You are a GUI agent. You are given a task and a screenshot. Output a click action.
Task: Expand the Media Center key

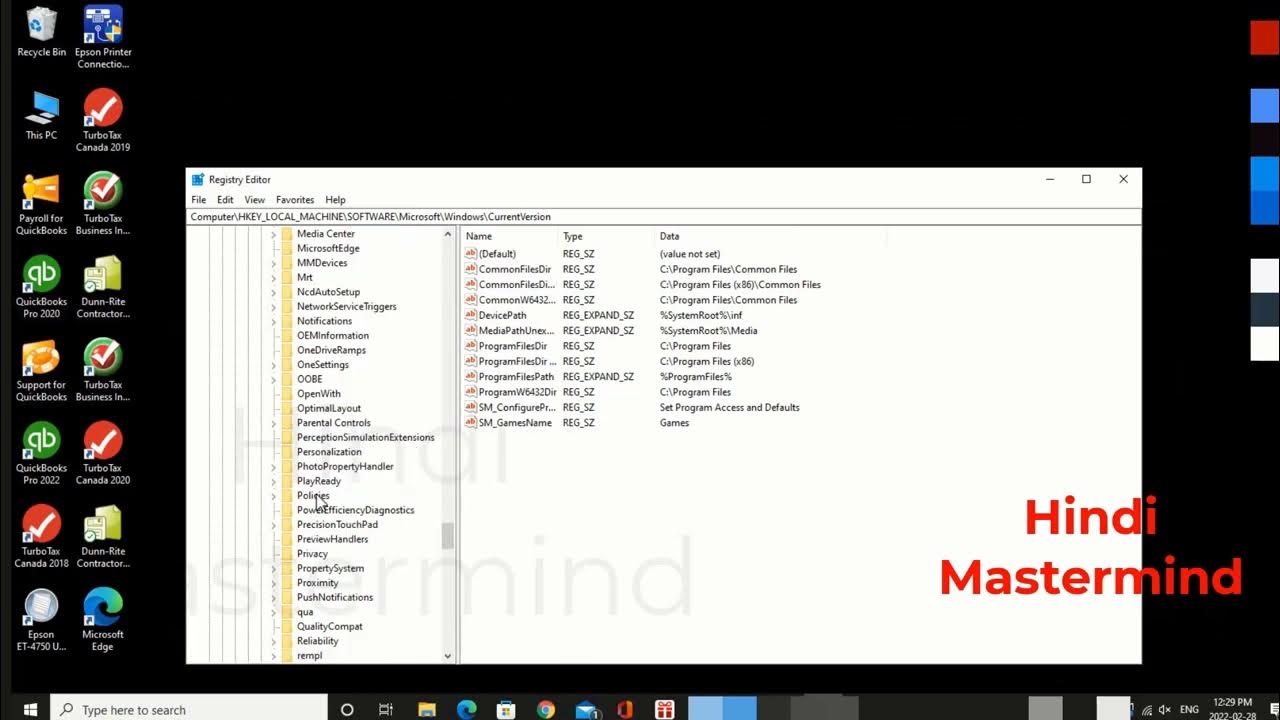[x=273, y=234]
